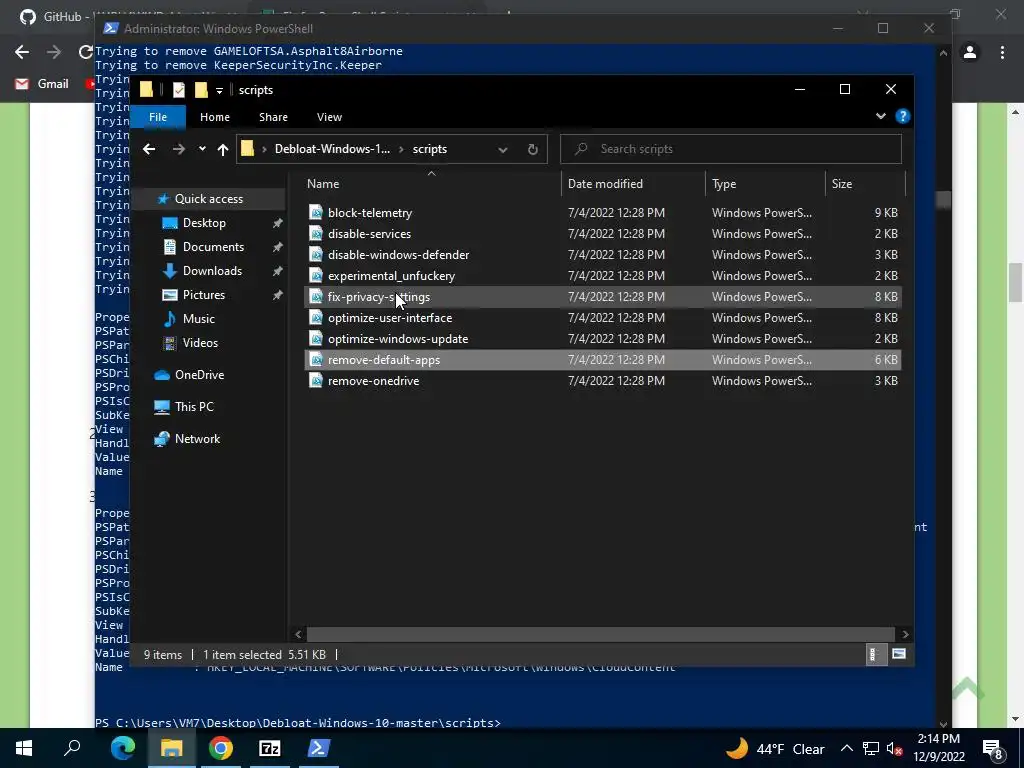
Task: Open Chrome profile avatar button
Action: pyautogui.click(x=970, y=52)
